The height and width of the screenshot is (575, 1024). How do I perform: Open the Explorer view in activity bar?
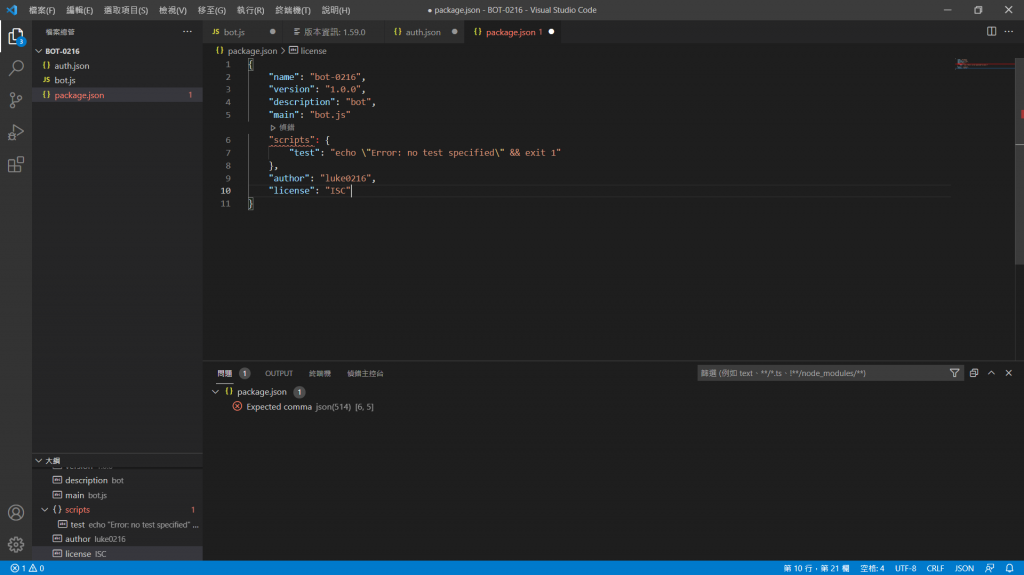[16, 37]
